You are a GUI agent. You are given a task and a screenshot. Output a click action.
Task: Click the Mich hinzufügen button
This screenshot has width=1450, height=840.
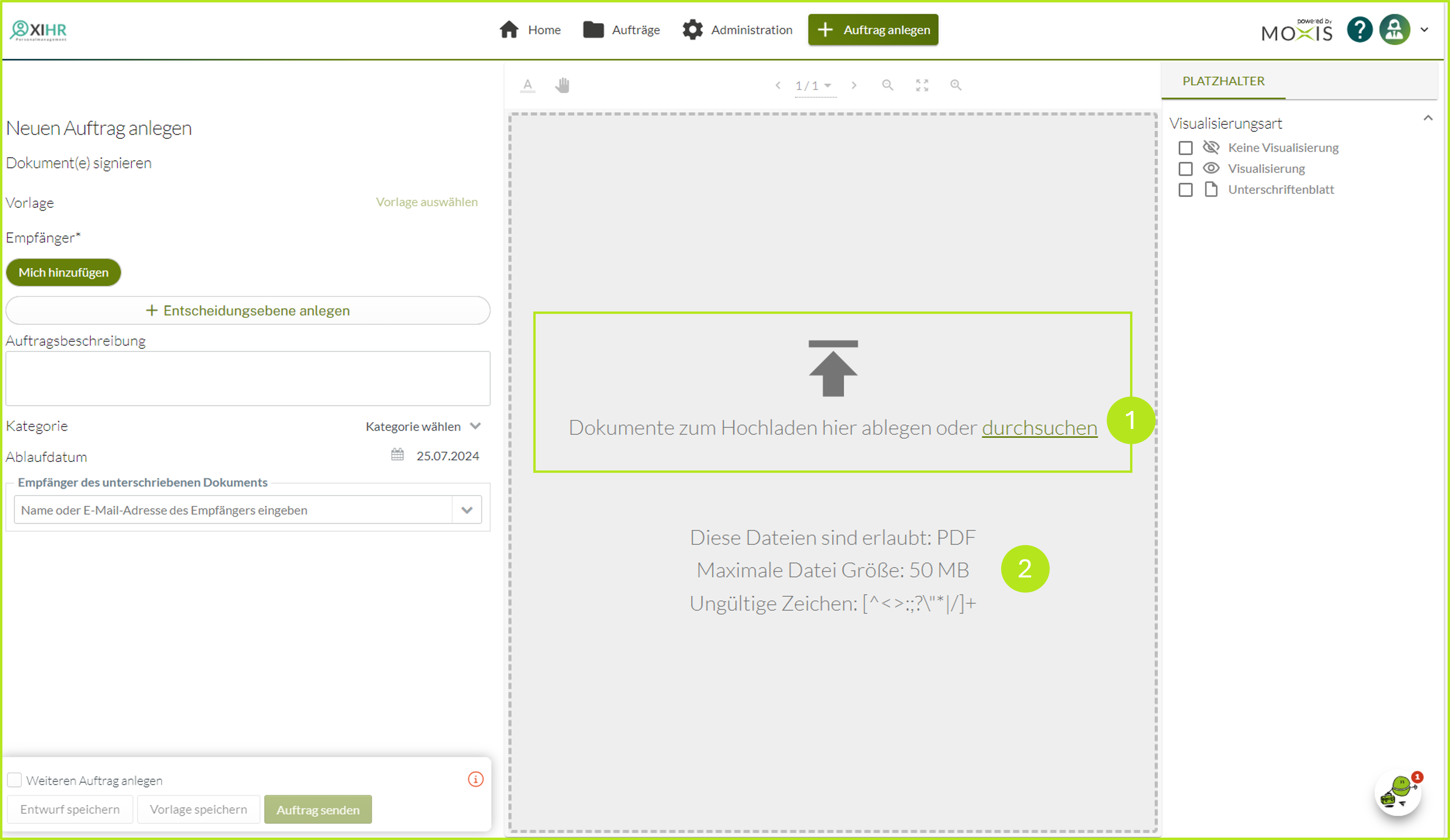click(63, 272)
